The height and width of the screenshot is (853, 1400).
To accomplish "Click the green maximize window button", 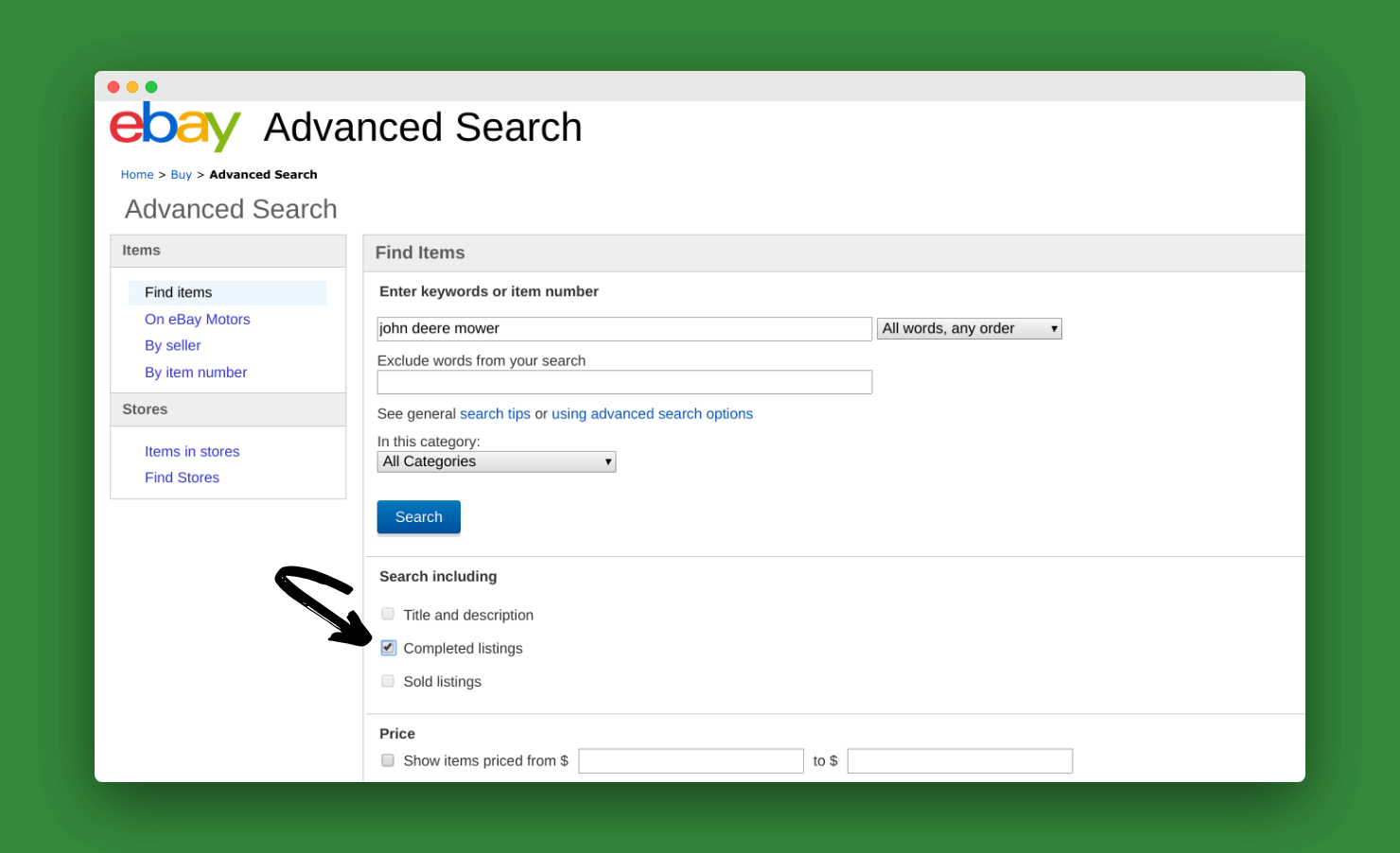I will (x=151, y=87).
